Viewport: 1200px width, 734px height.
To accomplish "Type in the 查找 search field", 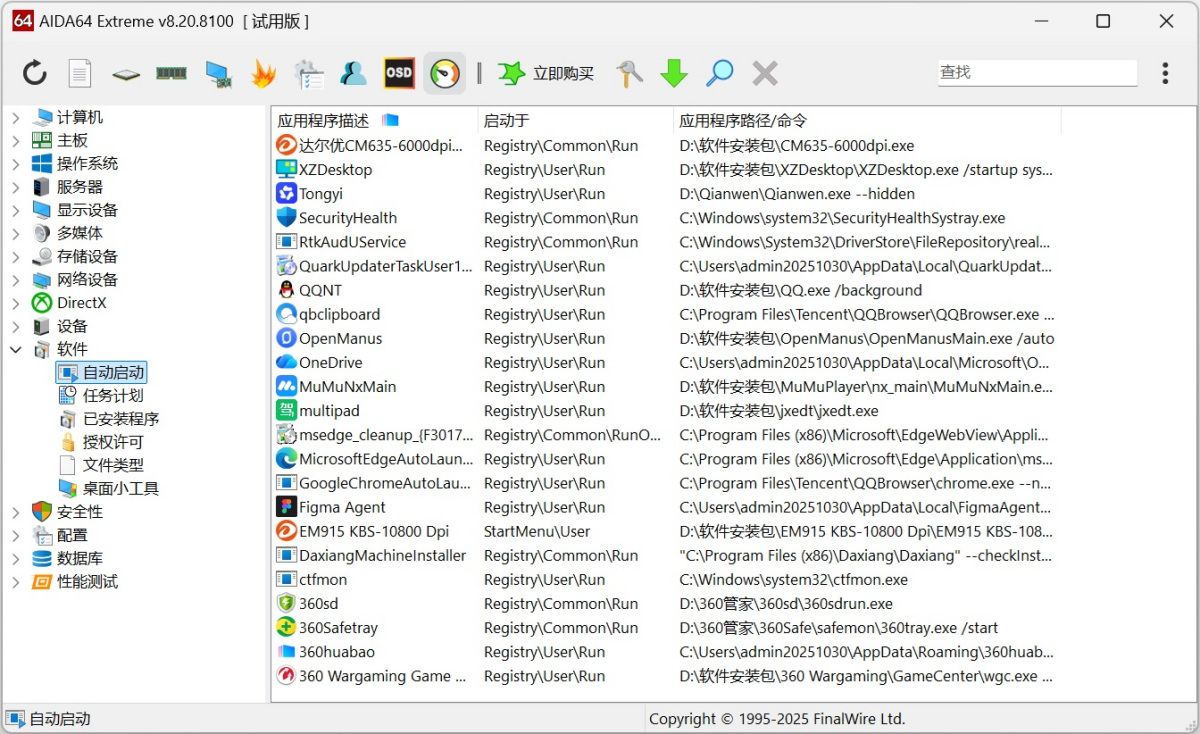I will click(x=1036, y=72).
